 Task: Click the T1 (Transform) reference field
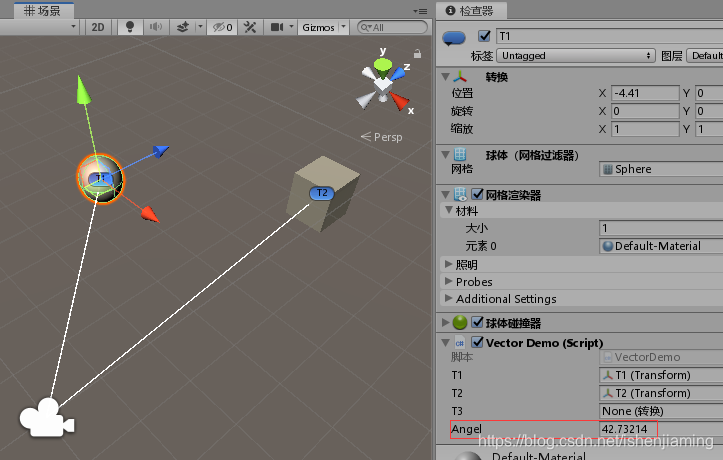[661, 375]
